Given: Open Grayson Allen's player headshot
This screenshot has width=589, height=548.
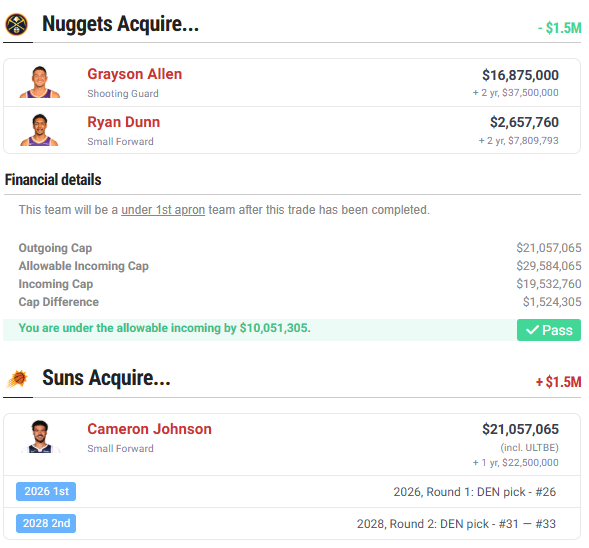Looking at the screenshot, I should click(39, 82).
